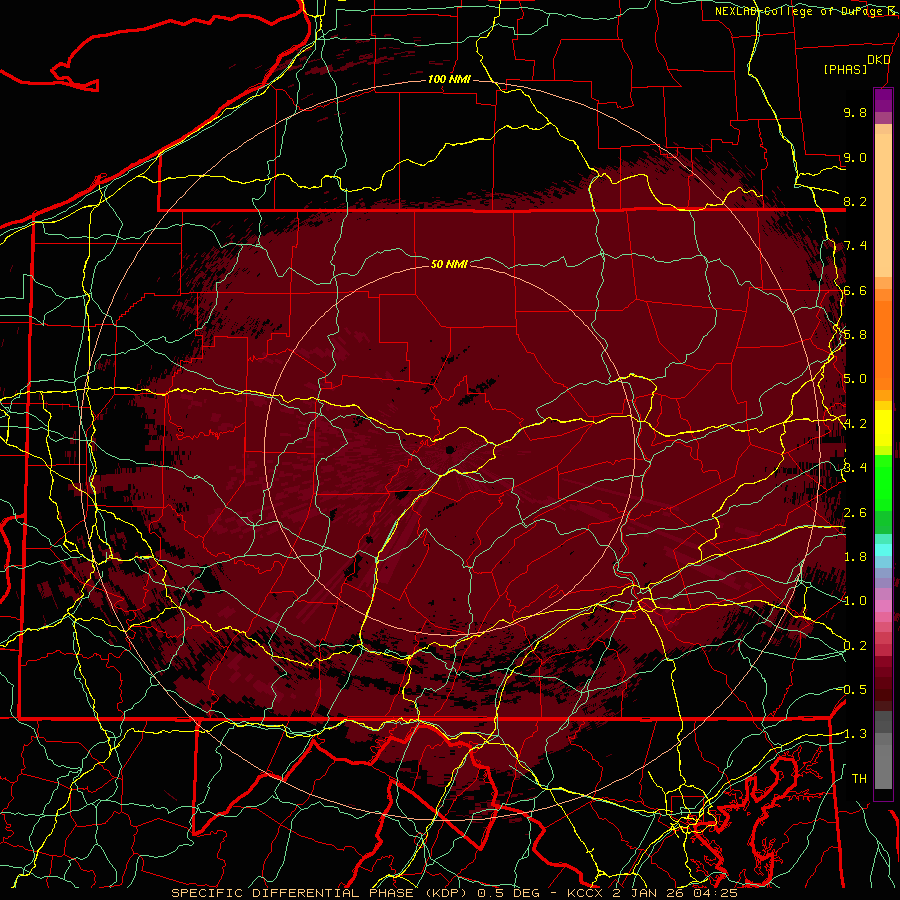The image size is (900, 900).
Task: Click the DKD legend unit label
Action: pos(878,60)
